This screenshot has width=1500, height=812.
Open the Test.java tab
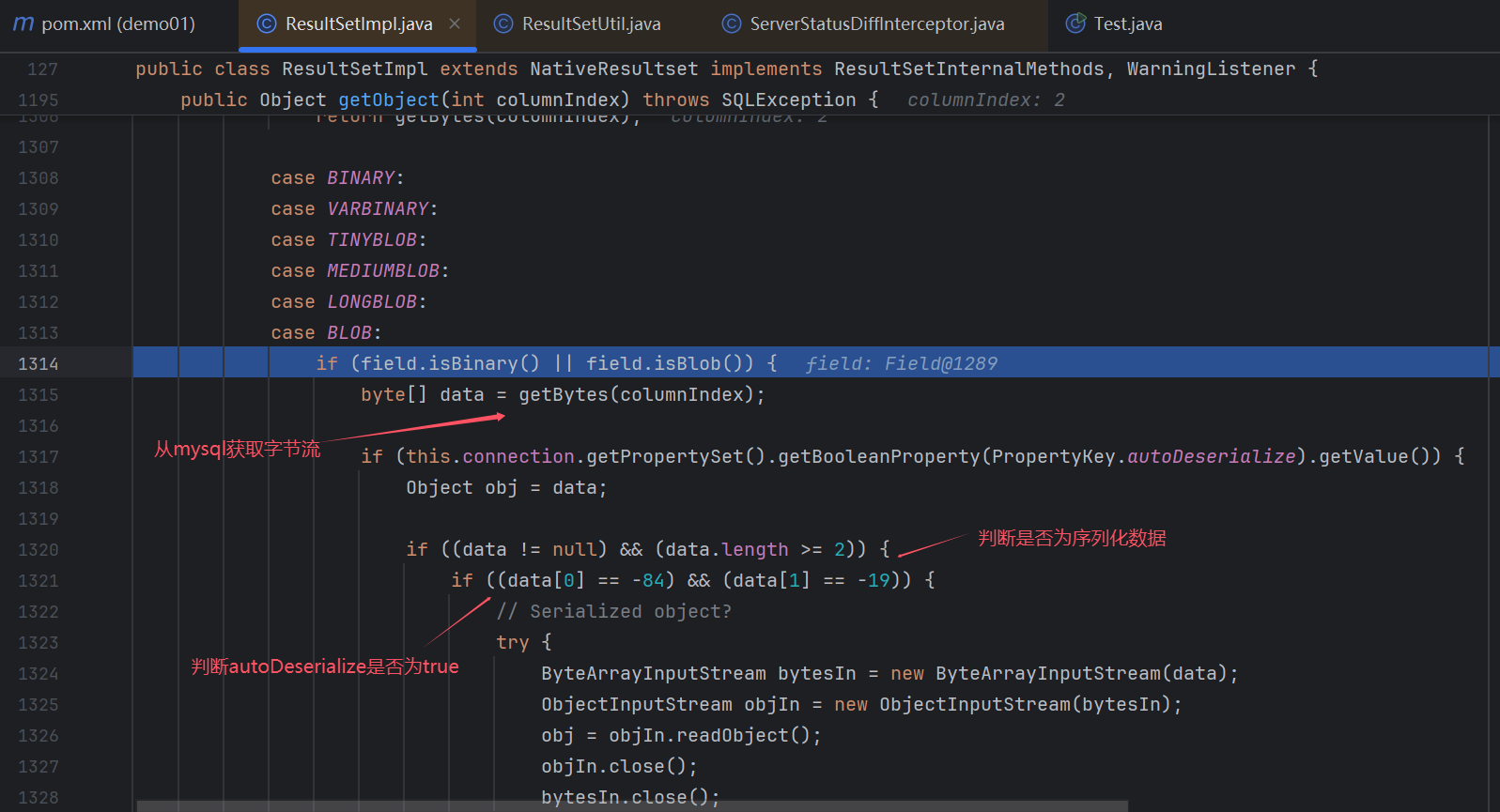click(x=1127, y=23)
